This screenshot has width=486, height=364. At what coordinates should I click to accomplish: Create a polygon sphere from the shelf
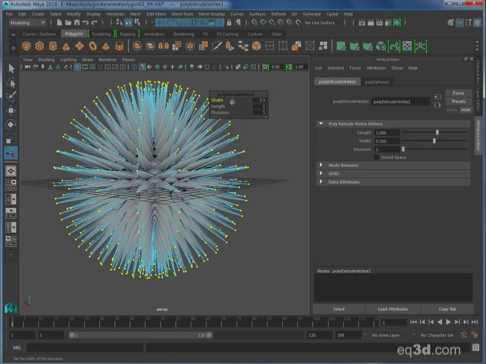tap(26, 46)
